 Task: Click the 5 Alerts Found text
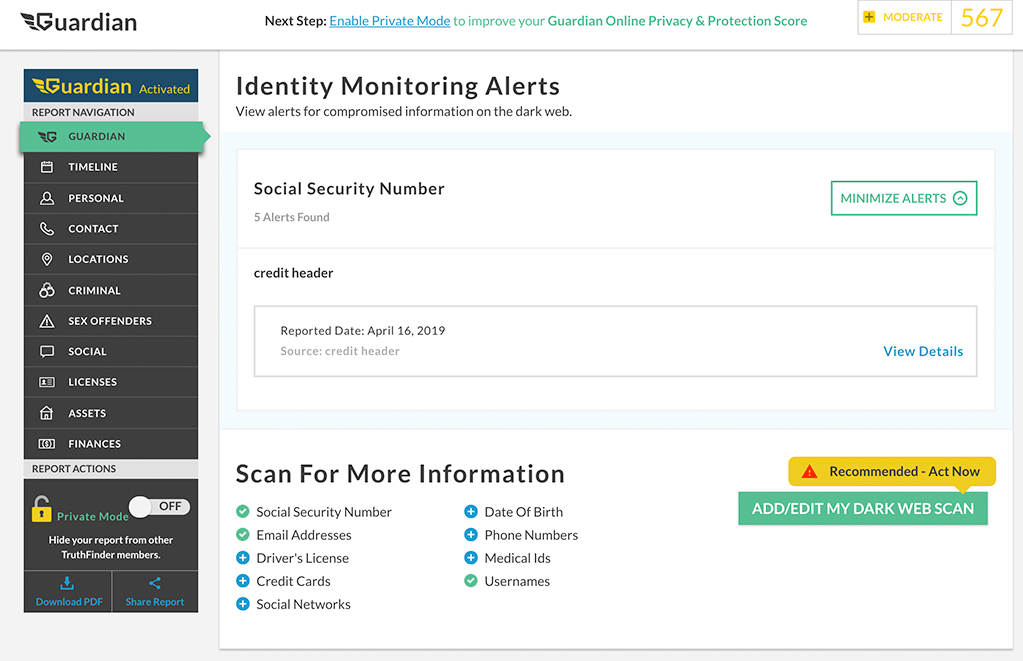point(292,217)
